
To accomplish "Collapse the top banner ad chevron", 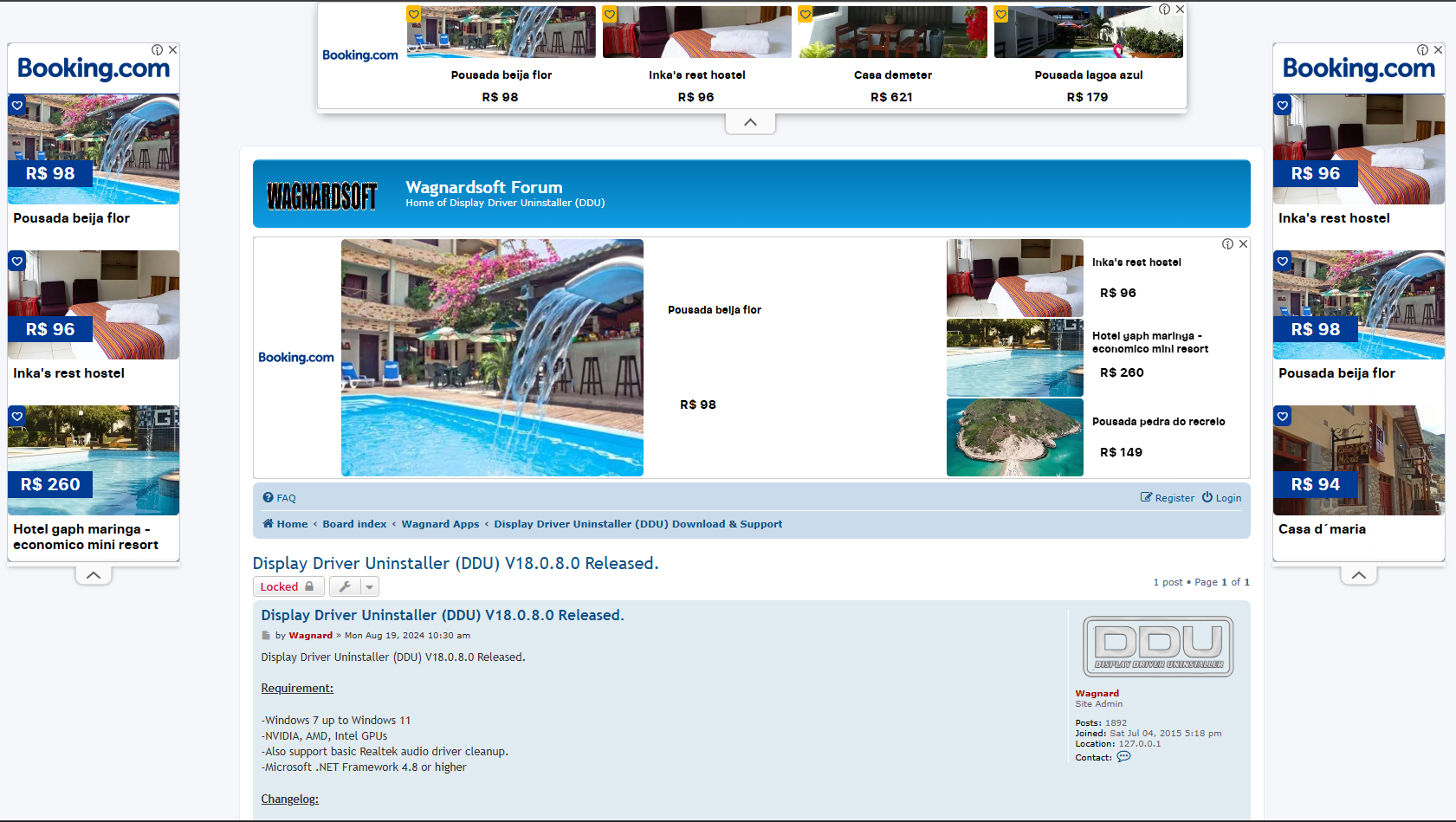I will click(750, 123).
